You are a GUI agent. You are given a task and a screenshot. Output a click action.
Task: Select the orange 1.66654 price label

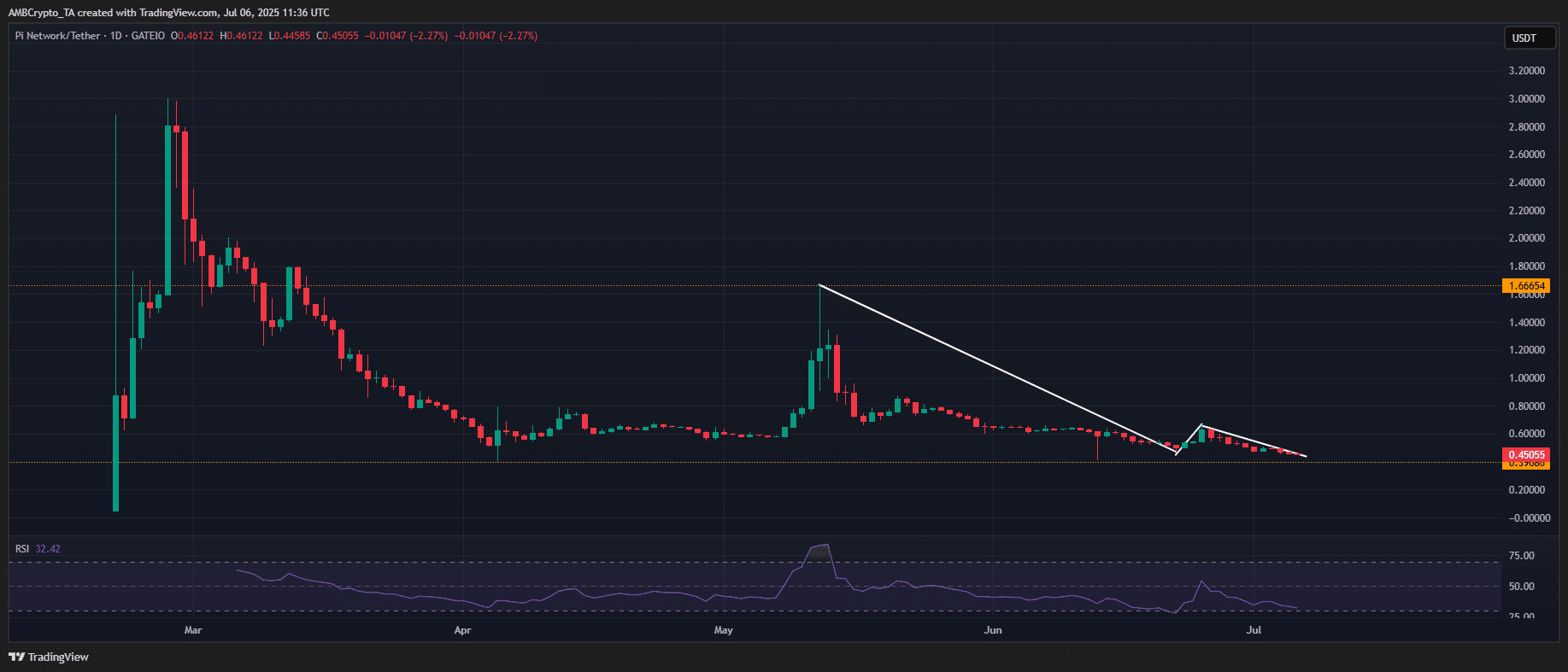pos(1526,286)
